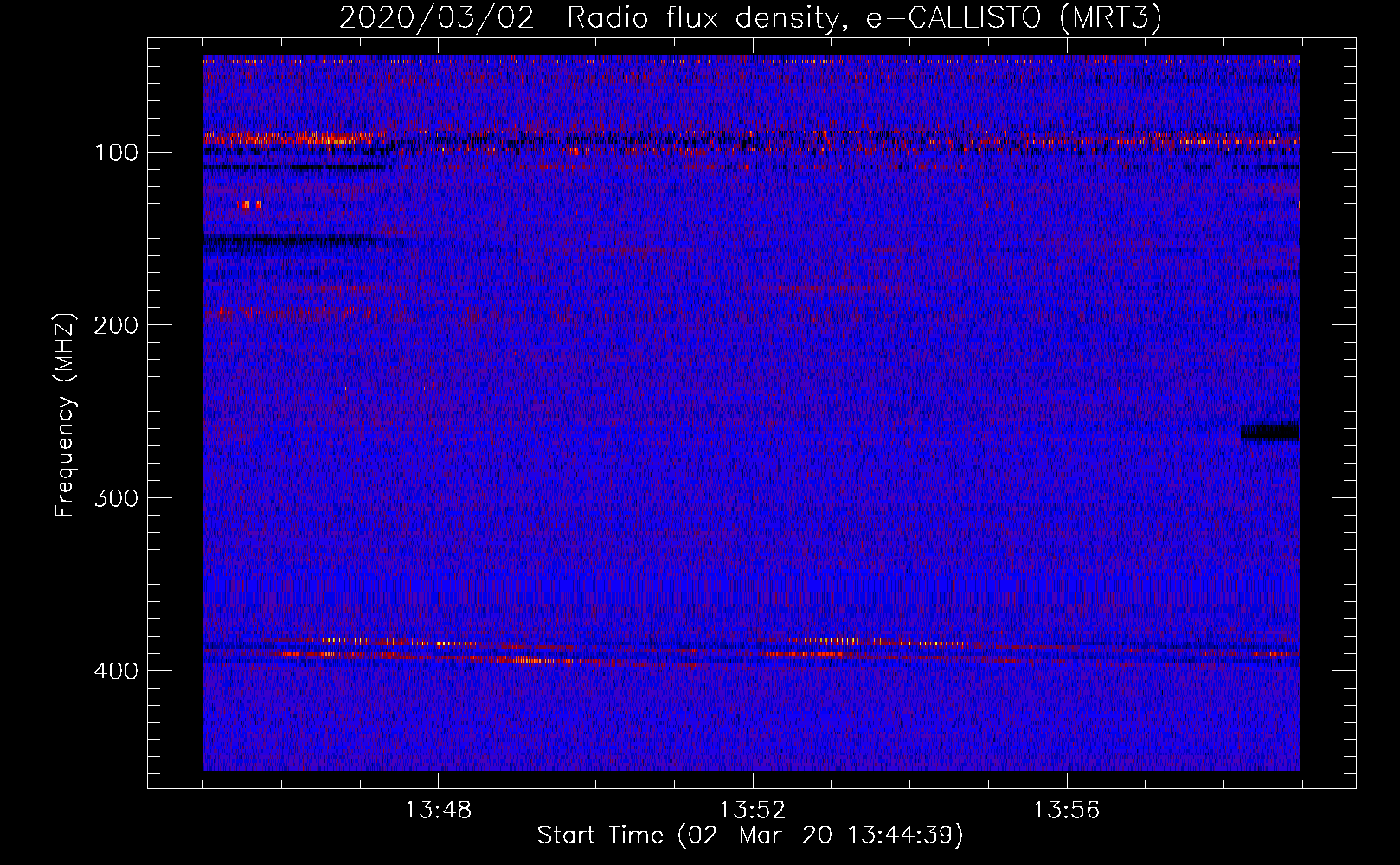Viewport: 1400px width, 865px height.
Task: Click the 13:56 time tick label
Action: [1066, 810]
